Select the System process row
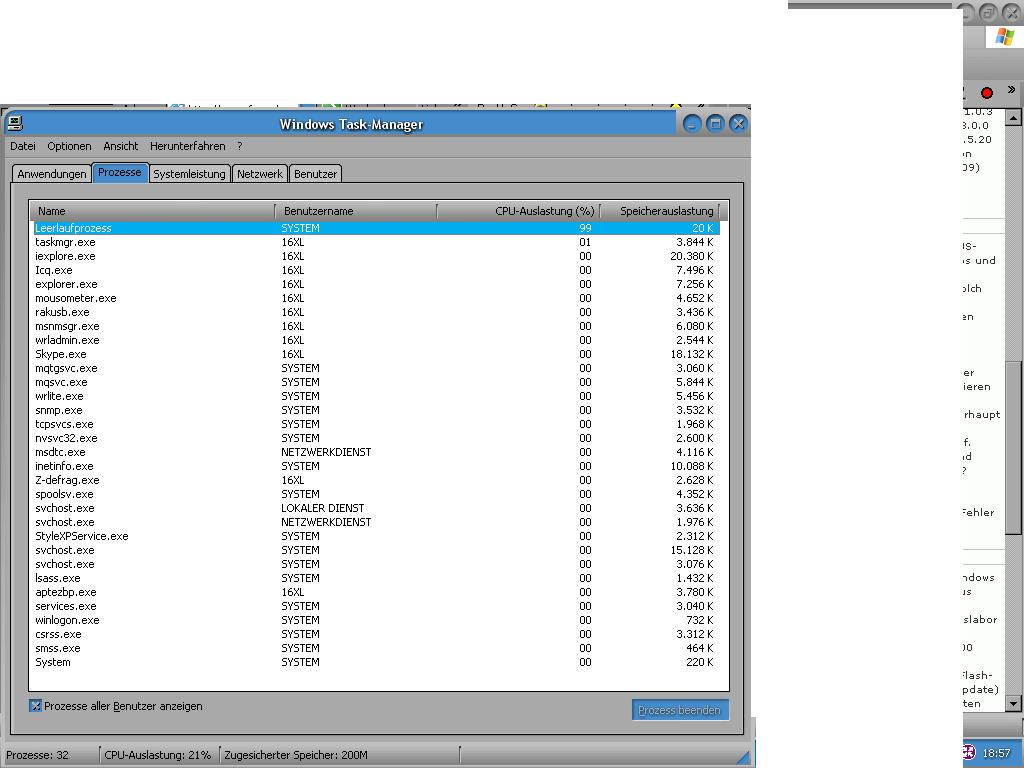Image resolution: width=1024 pixels, height=768 pixels. [376, 662]
